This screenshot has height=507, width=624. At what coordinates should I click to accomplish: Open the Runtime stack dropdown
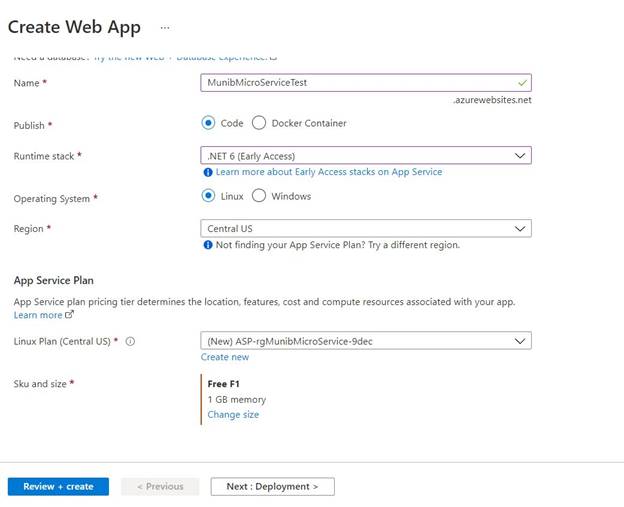point(366,156)
